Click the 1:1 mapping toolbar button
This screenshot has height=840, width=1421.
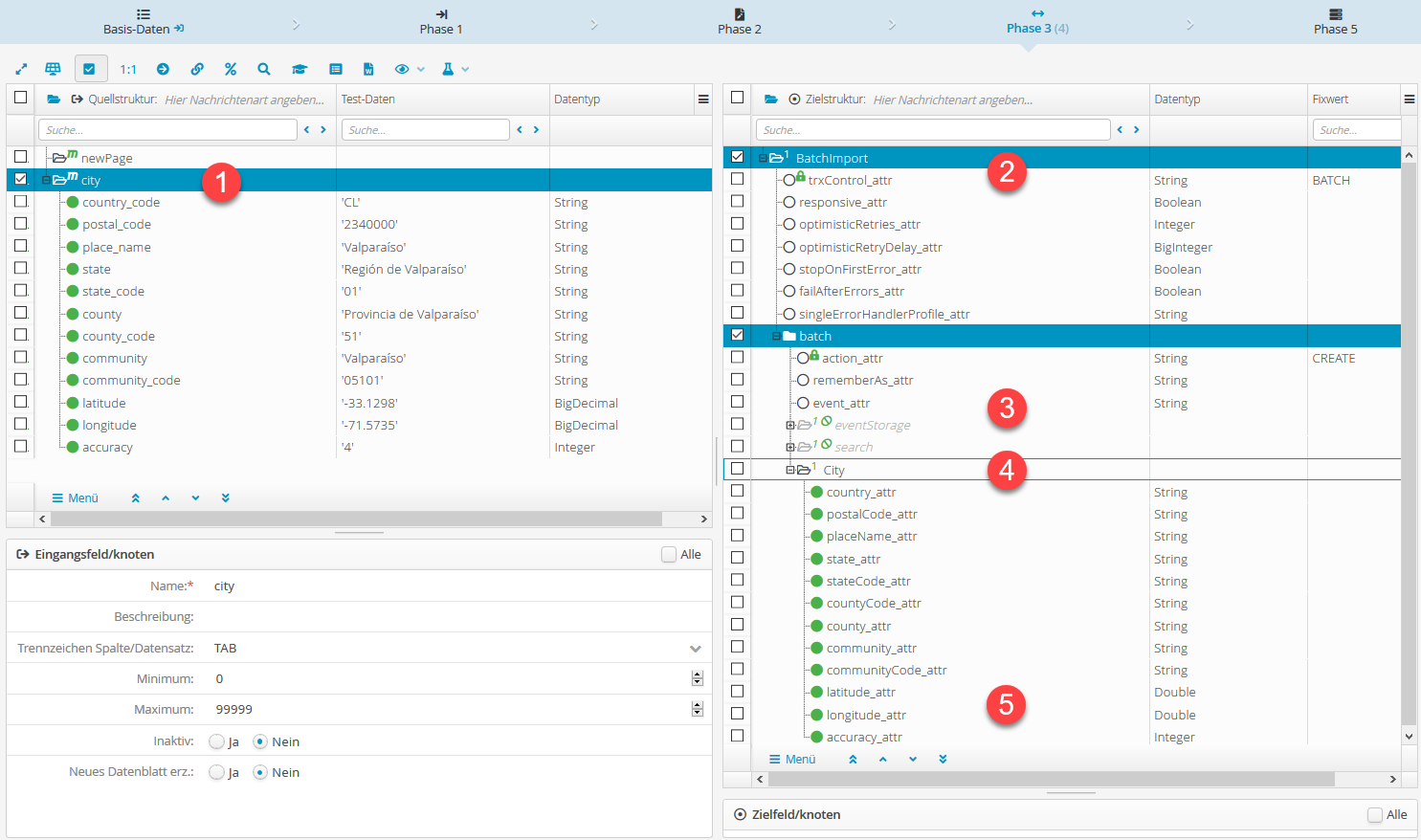click(128, 69)
